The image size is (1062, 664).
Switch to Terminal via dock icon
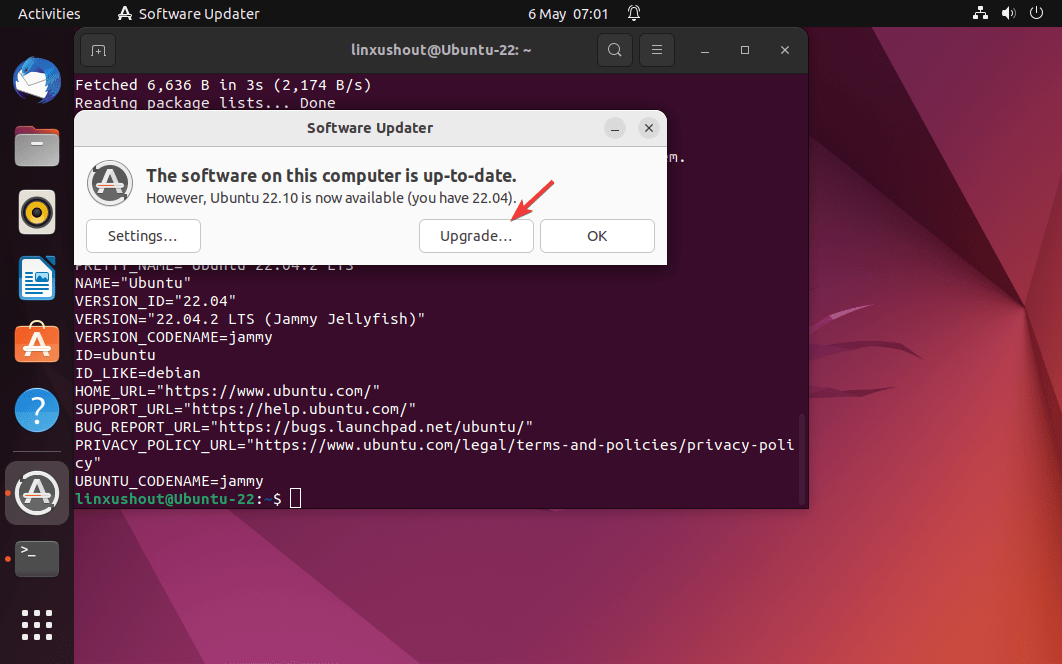(x=37, y=558)
